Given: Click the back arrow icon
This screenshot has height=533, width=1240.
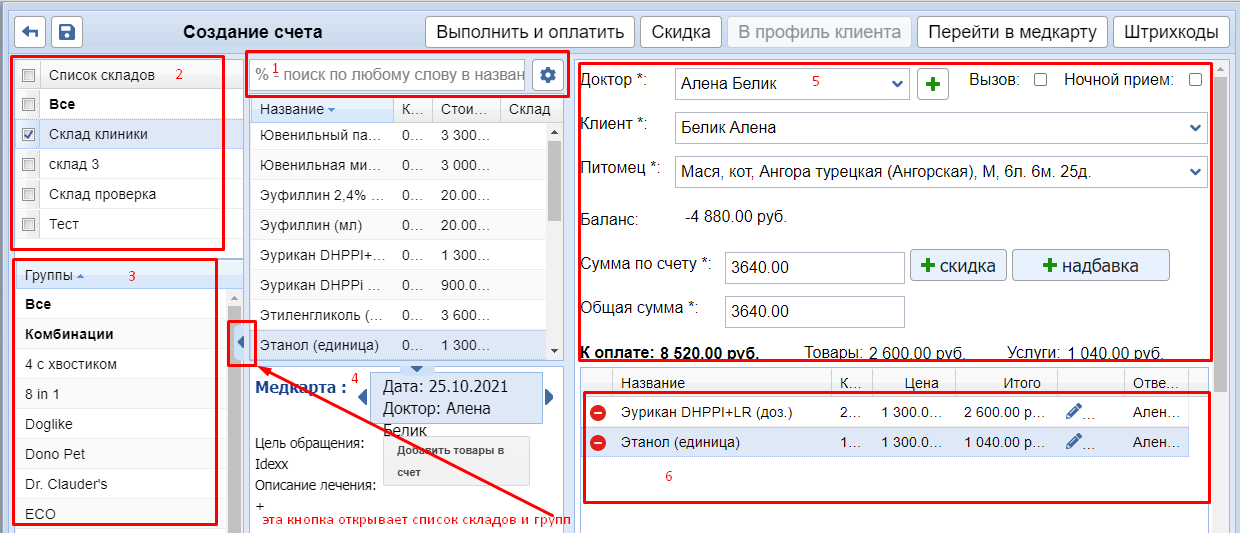Looking at the screenshot, I should [x=31, y=32].
